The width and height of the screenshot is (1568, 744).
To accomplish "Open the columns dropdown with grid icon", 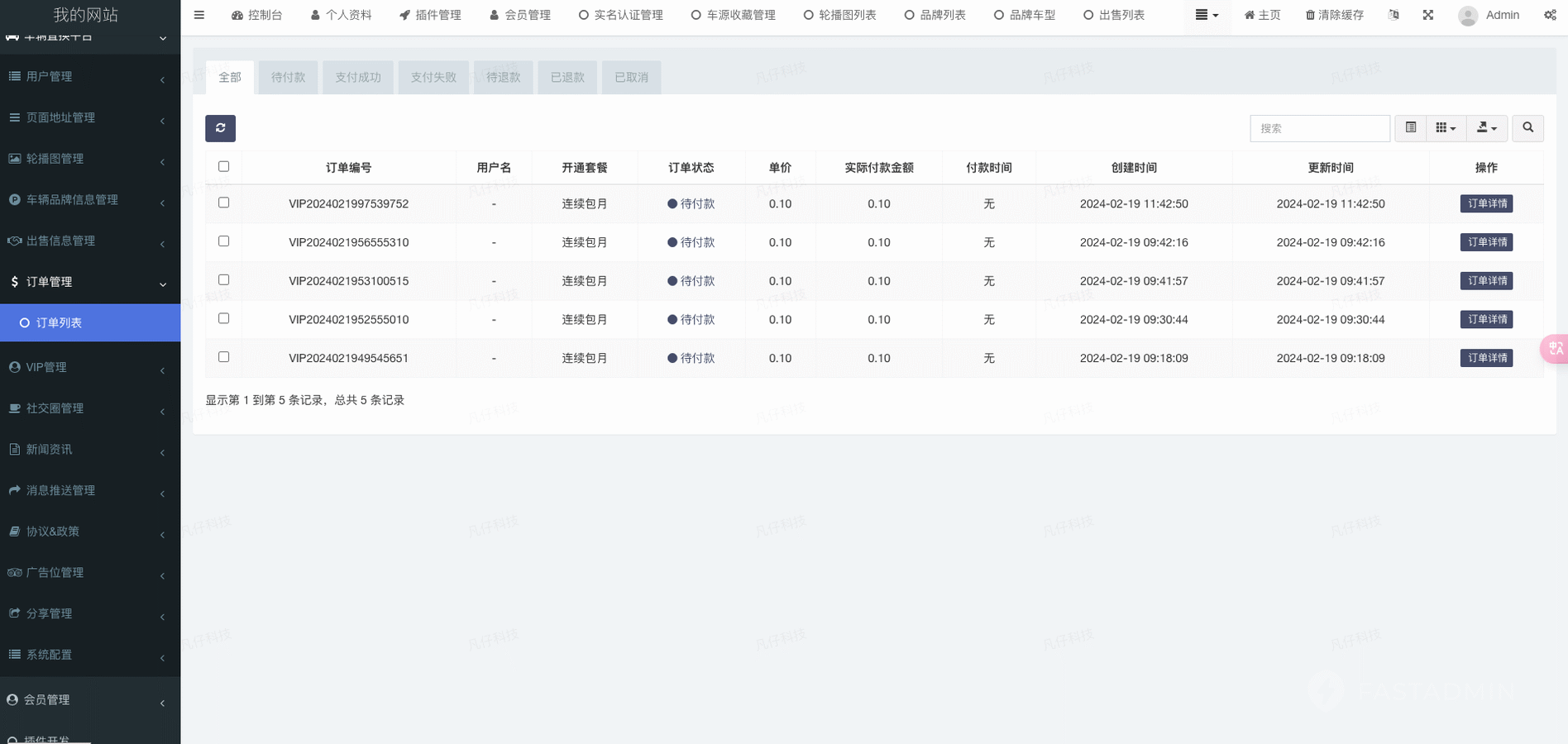I will click(1446, 128).
